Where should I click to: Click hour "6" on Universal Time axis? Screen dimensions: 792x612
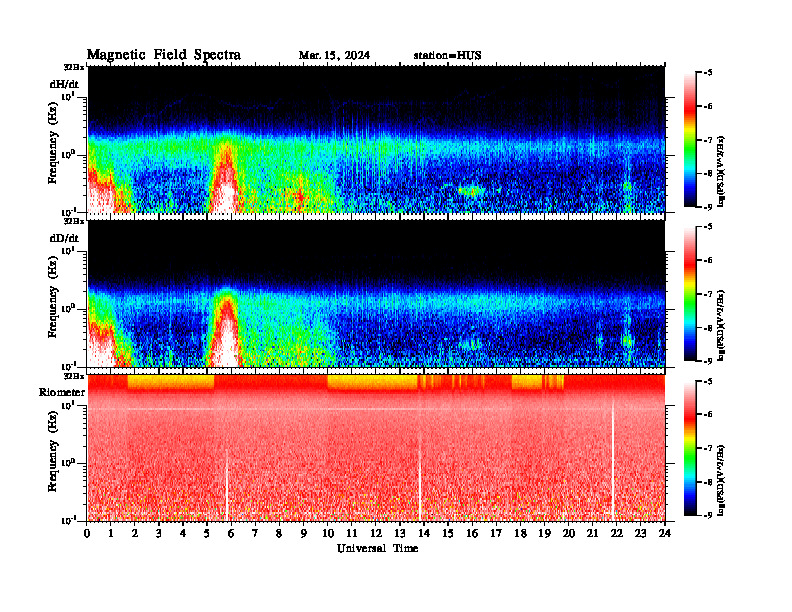231,534
